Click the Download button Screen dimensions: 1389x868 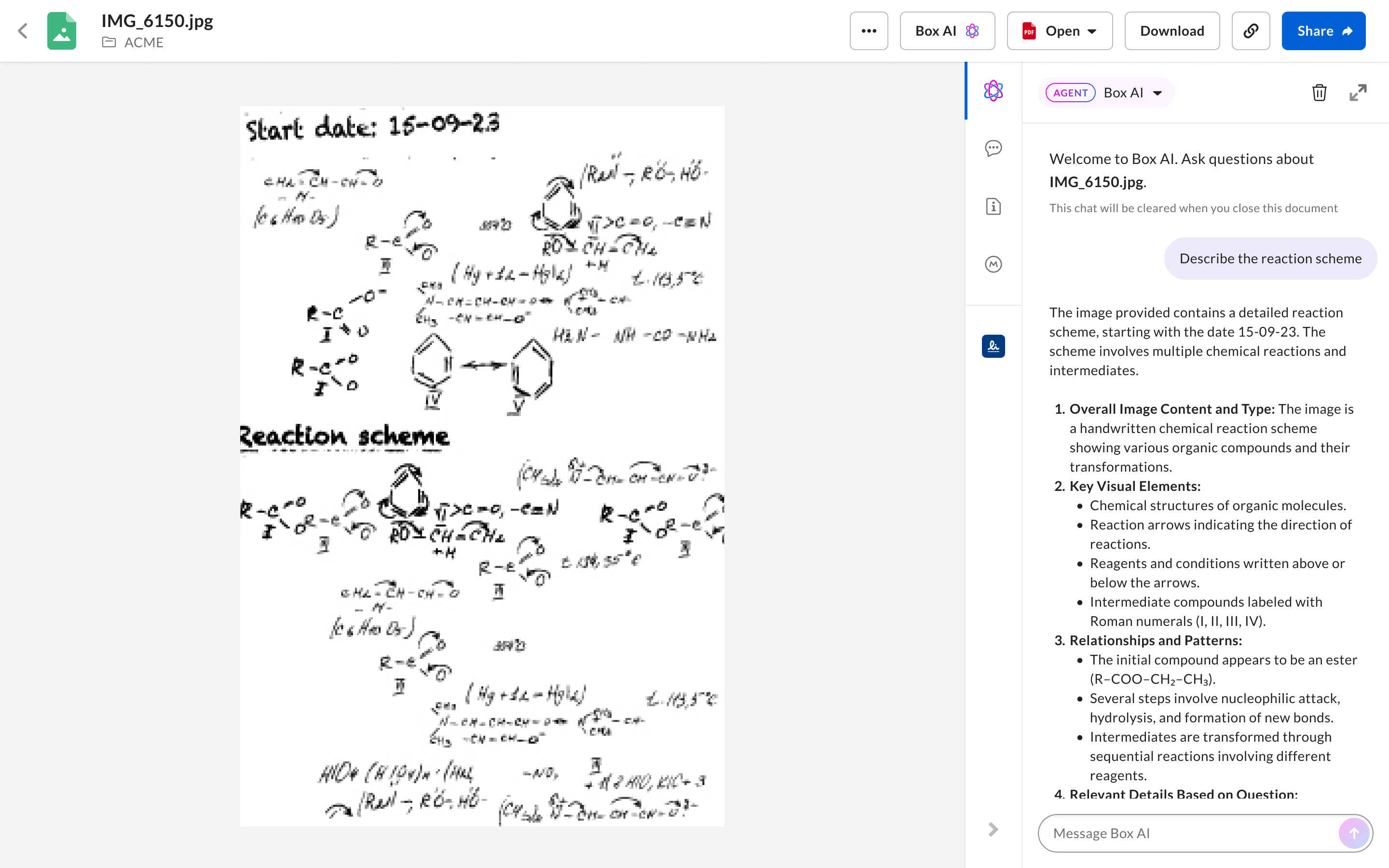pos(1171,31)
